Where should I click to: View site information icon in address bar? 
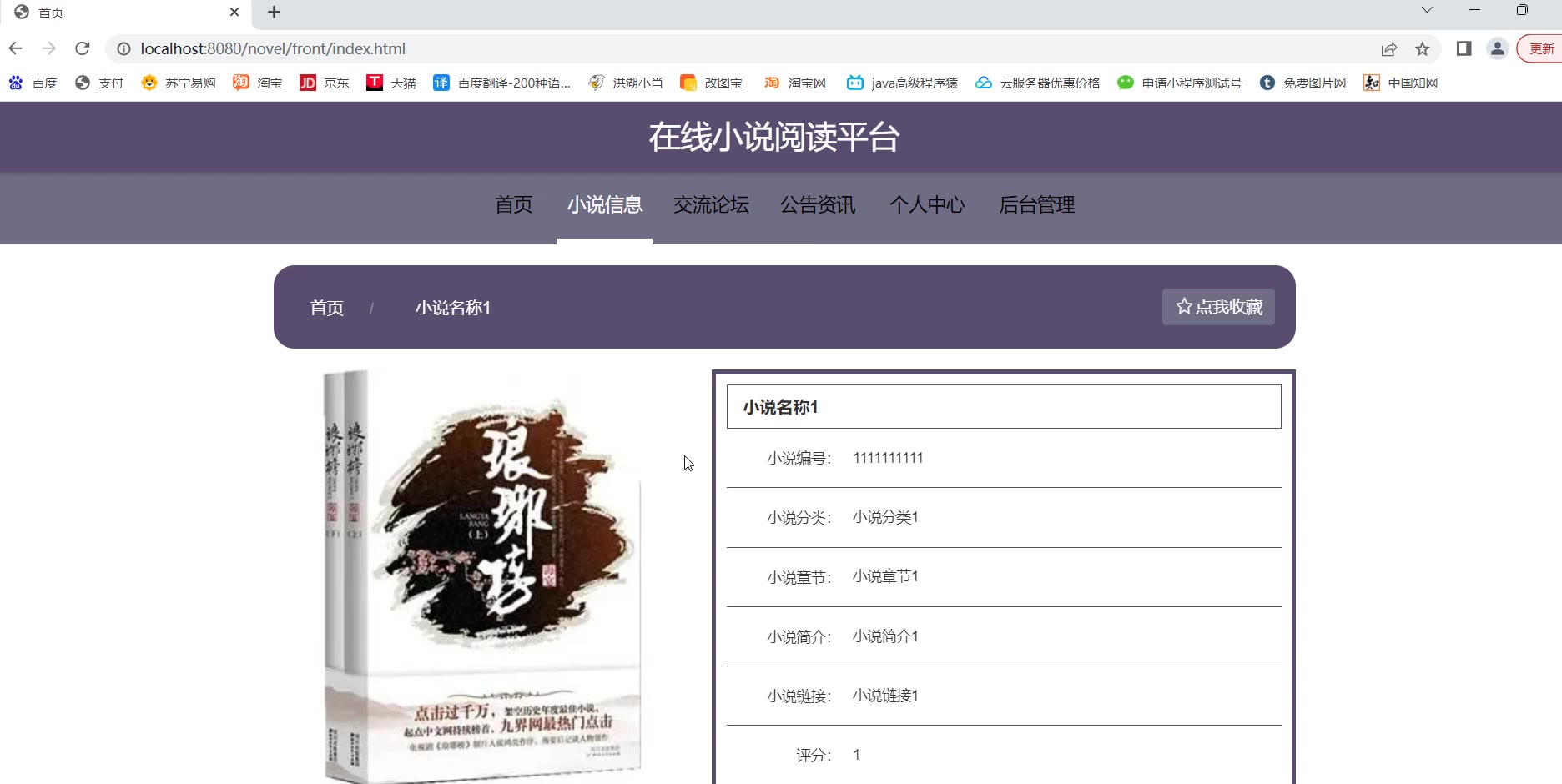(123, 49)
